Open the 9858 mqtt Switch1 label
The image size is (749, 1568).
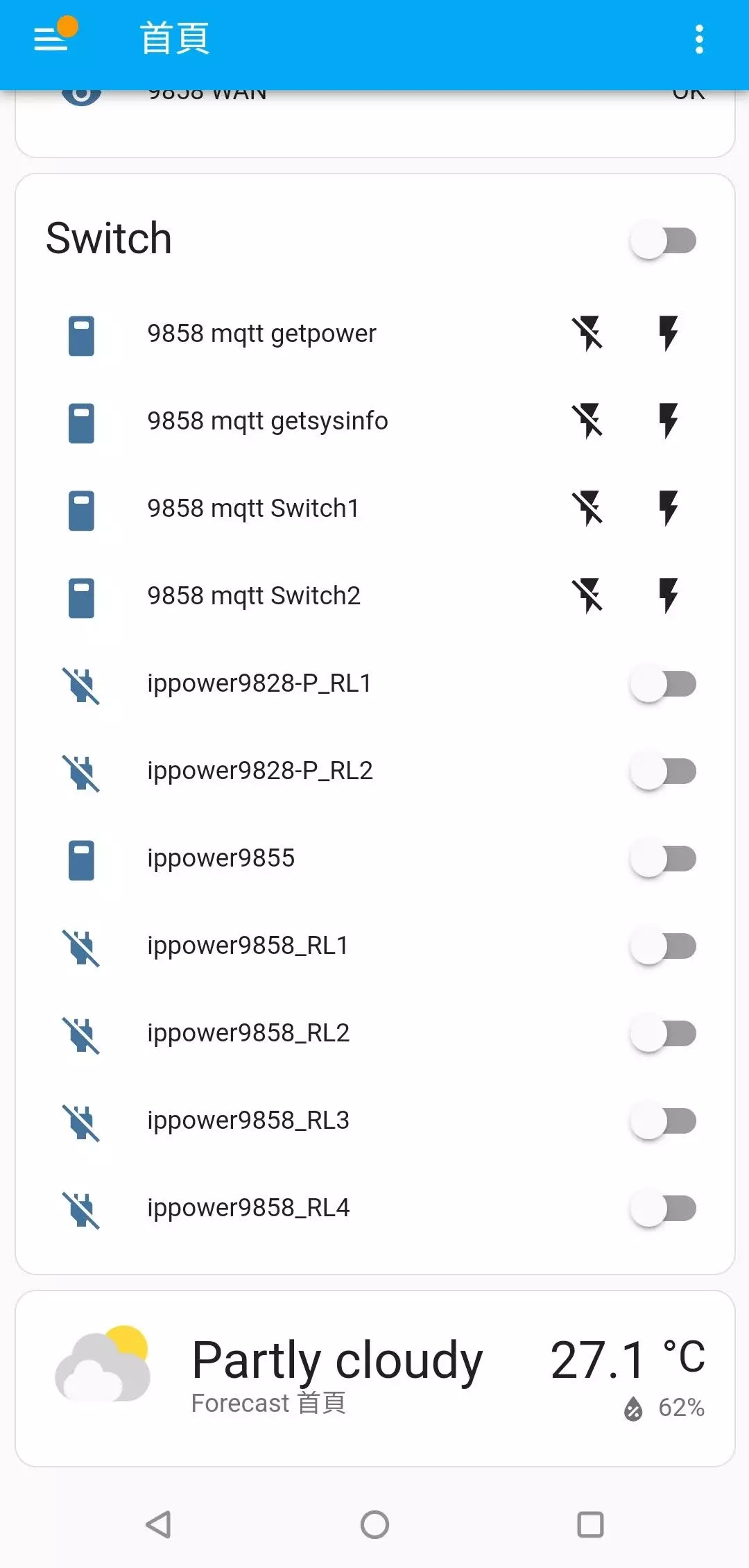253,509
